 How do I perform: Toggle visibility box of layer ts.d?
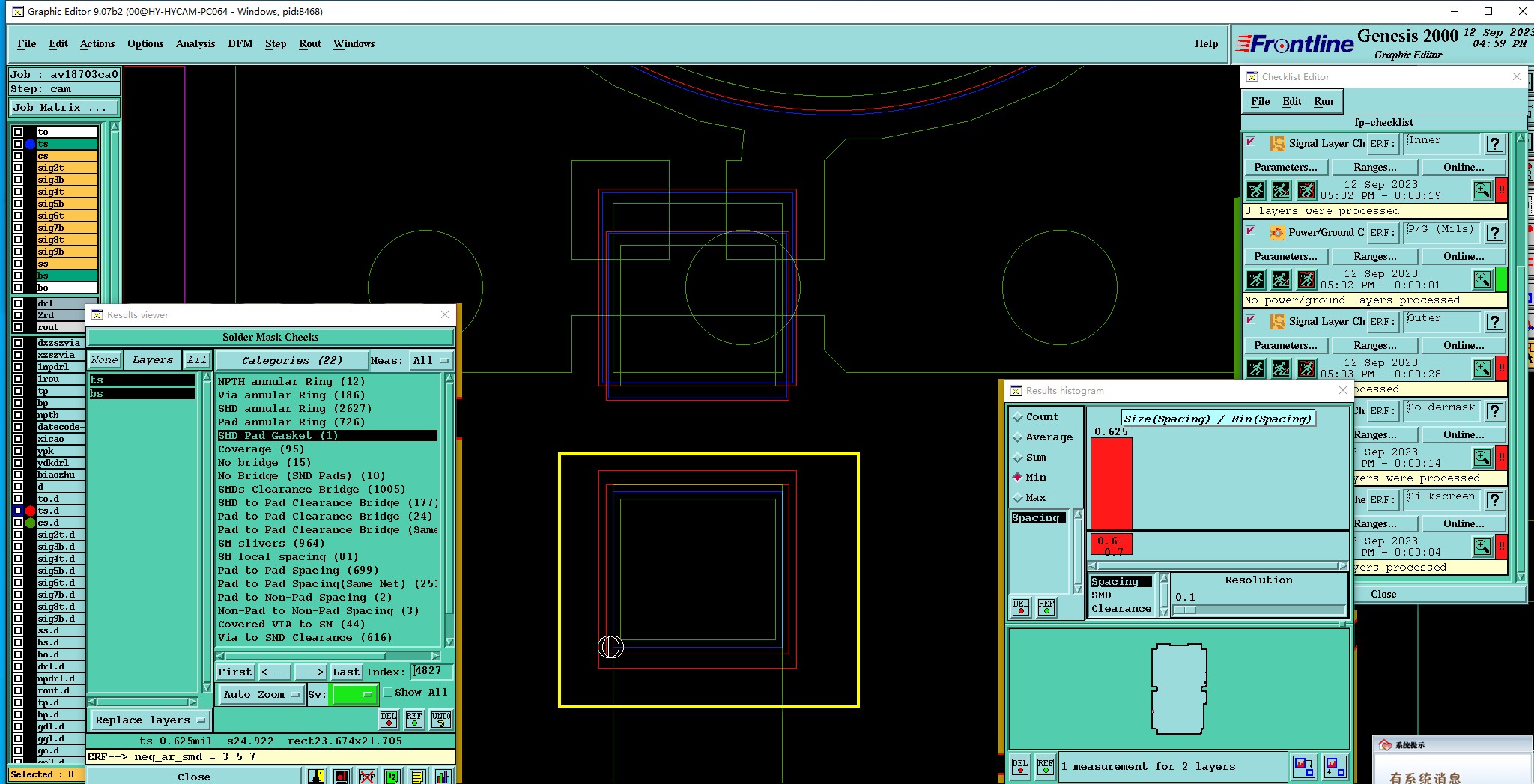tap(18, 511)
